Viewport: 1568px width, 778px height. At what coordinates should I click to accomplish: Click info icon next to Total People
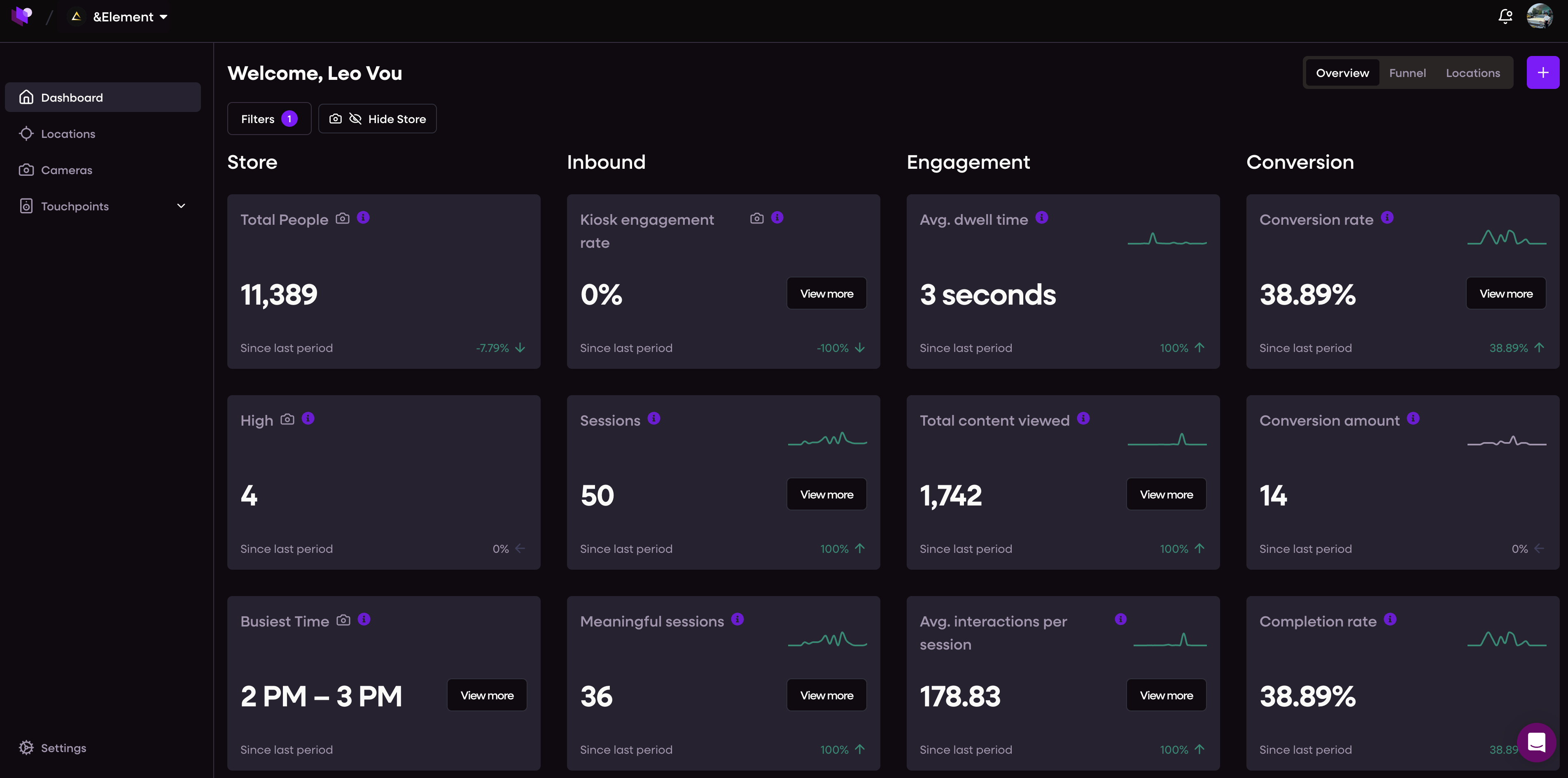[364, 217]
